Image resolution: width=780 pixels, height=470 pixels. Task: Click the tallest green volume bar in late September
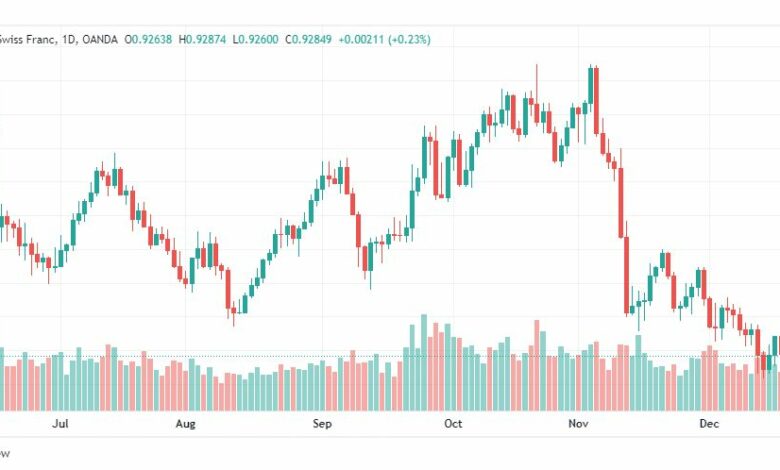pos(424,363)
